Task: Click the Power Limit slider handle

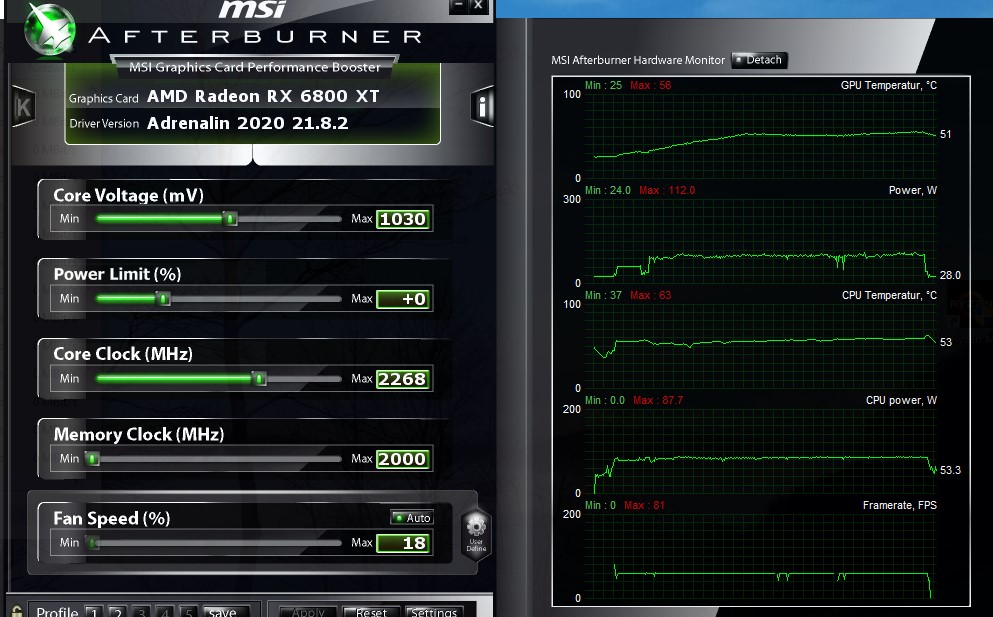Action: pyautogui.click(x=163, y=298)
